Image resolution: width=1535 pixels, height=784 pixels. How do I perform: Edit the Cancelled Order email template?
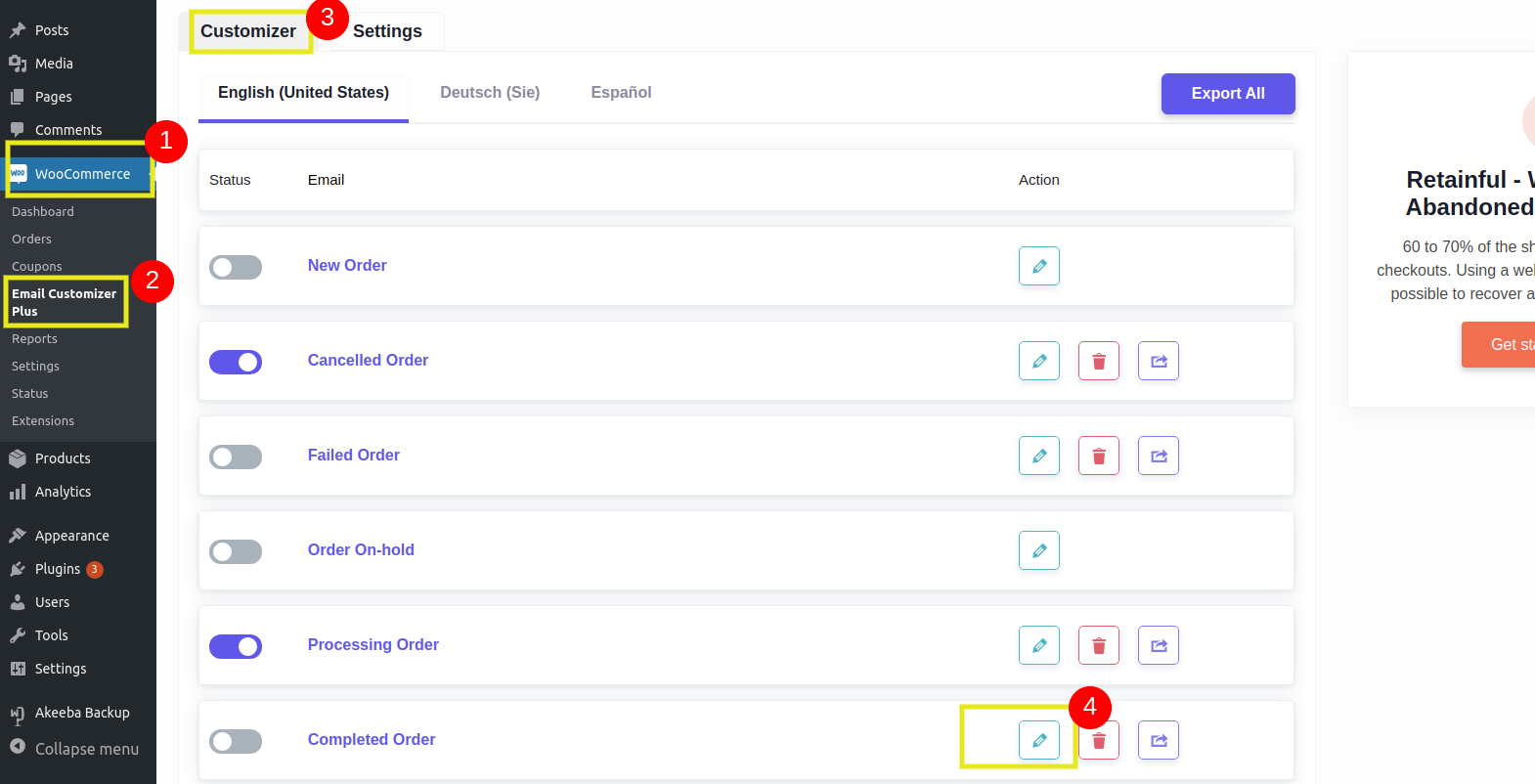click(x=1039, y=361)
